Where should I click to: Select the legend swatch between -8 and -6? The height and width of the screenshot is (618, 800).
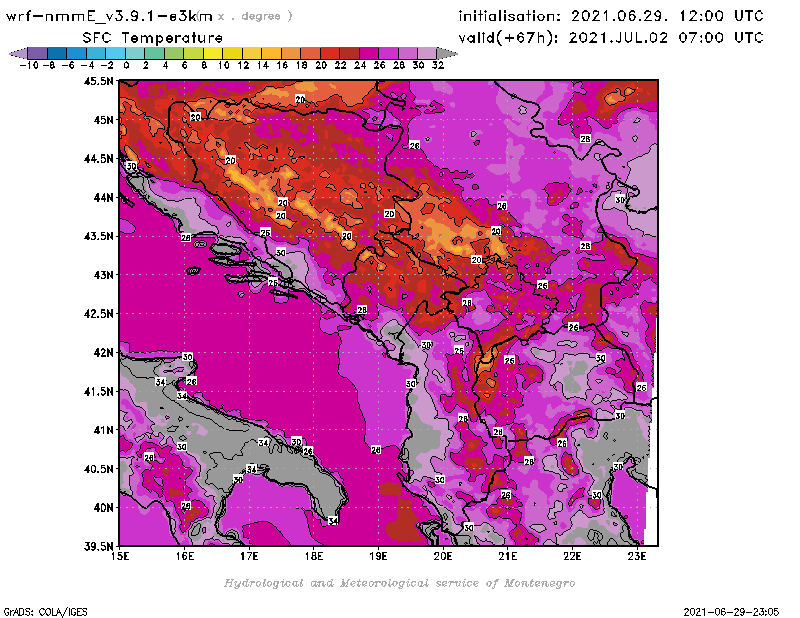click(57, 53)
